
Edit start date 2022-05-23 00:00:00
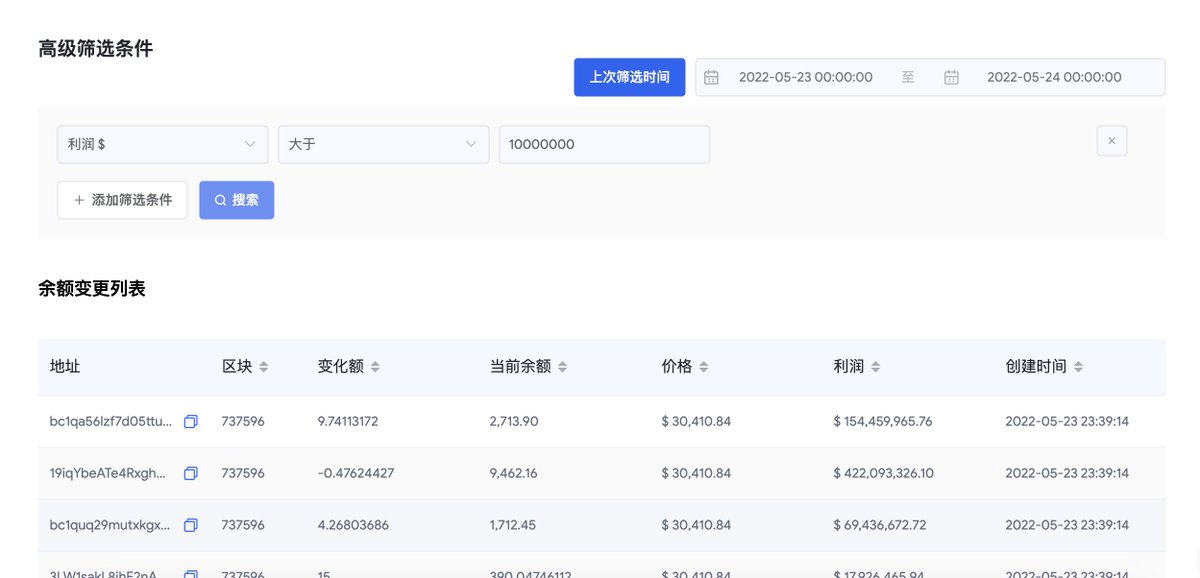pos(806,77)
